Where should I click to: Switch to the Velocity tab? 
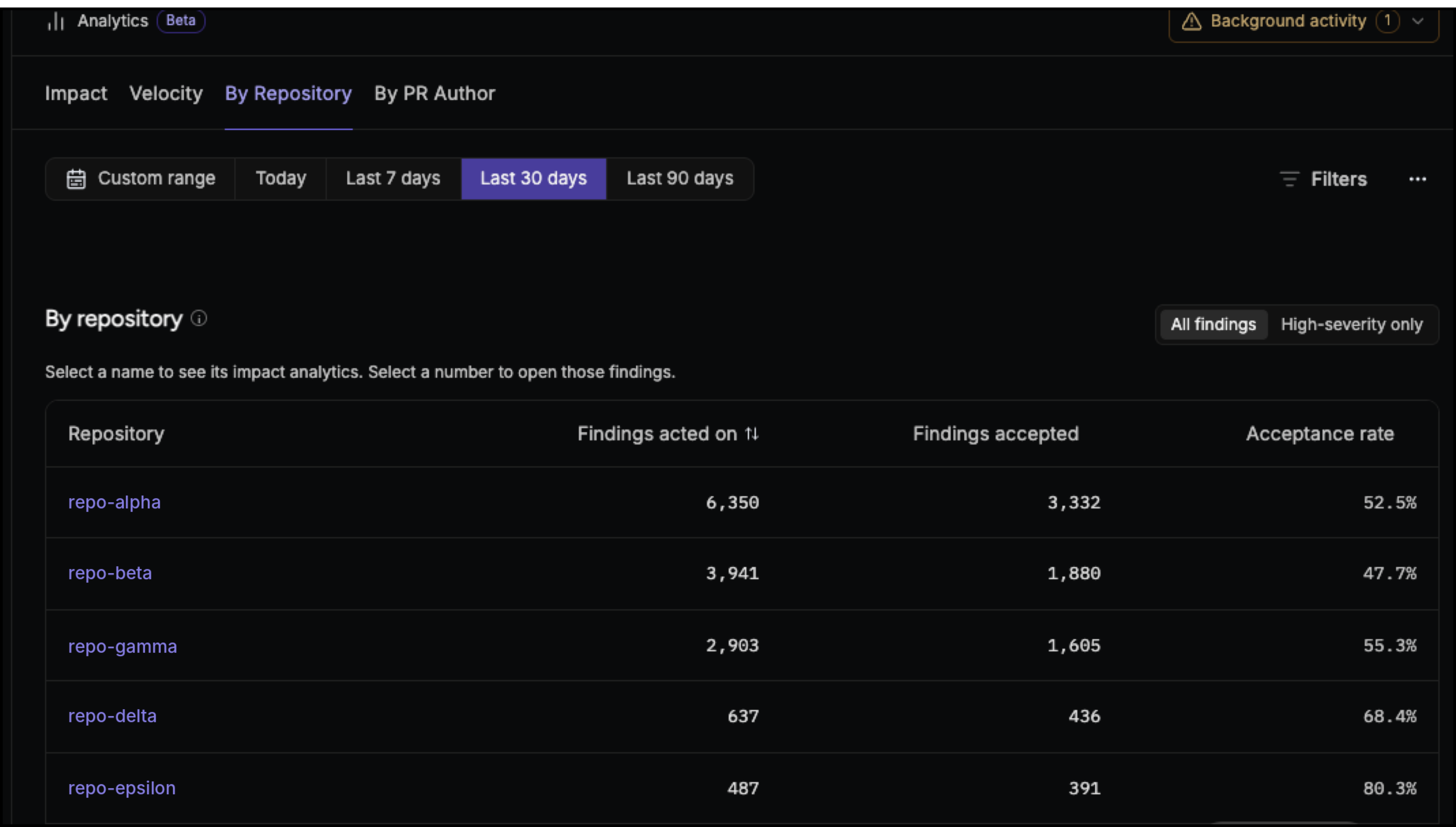tap(166, 93)
